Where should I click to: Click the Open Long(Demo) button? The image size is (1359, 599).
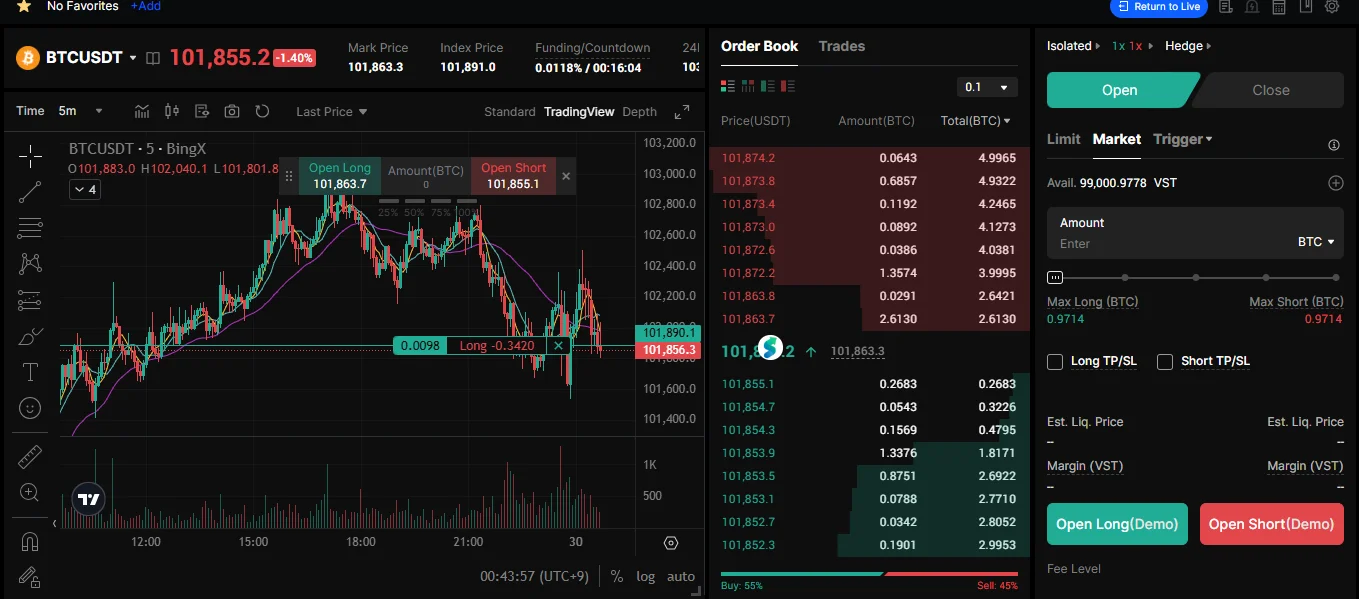point(1117,524)
